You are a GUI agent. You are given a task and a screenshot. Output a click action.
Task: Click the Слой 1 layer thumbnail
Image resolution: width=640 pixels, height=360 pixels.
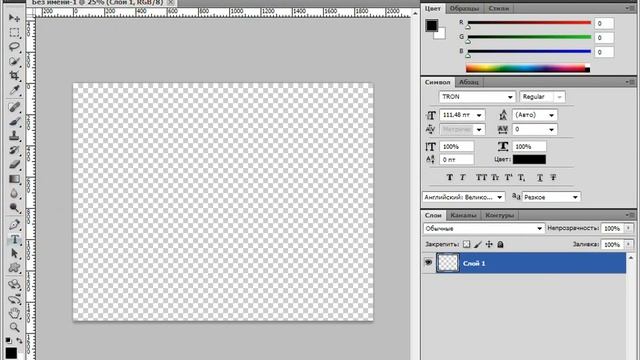point(448,262)
